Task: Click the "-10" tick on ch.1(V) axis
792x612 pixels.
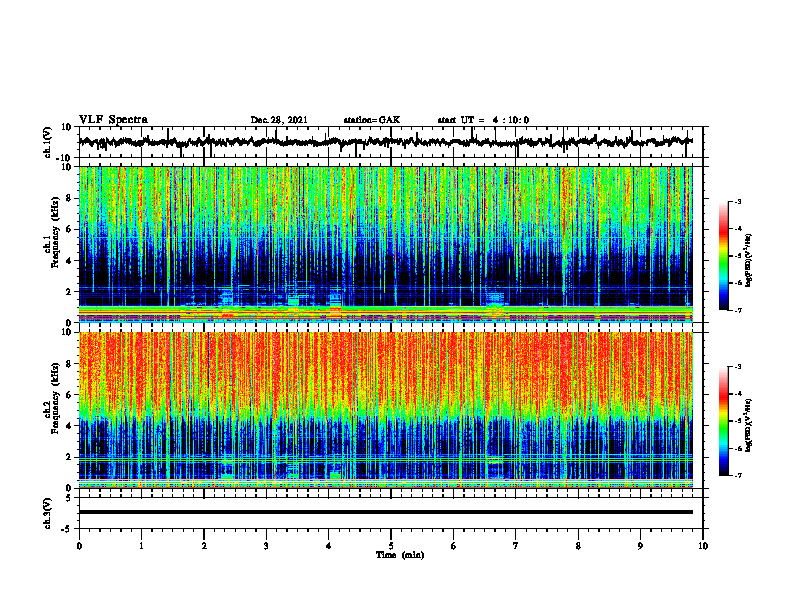Action: pyautogui.click(x=64, y=158)
